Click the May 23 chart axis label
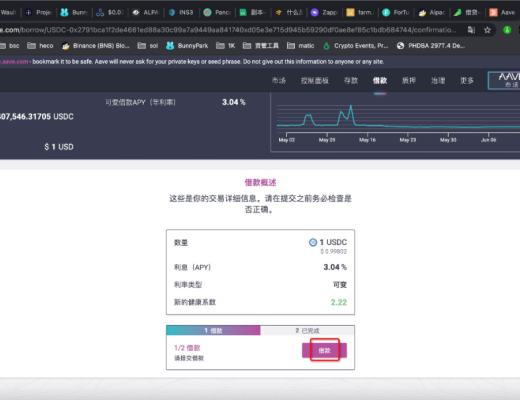 click(x=408, y=140)
